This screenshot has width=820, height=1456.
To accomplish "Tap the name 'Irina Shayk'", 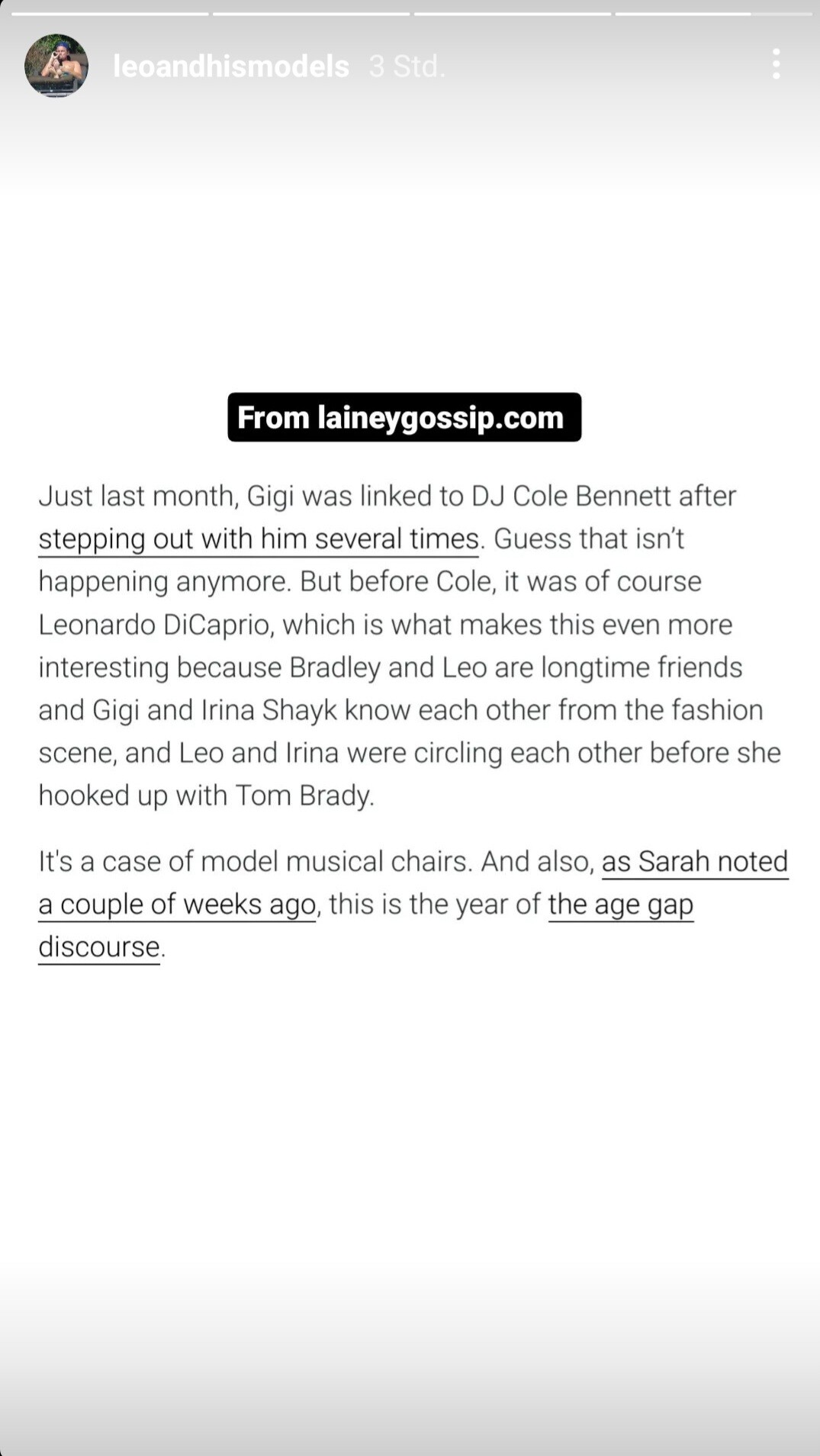I will pos(269,710).
